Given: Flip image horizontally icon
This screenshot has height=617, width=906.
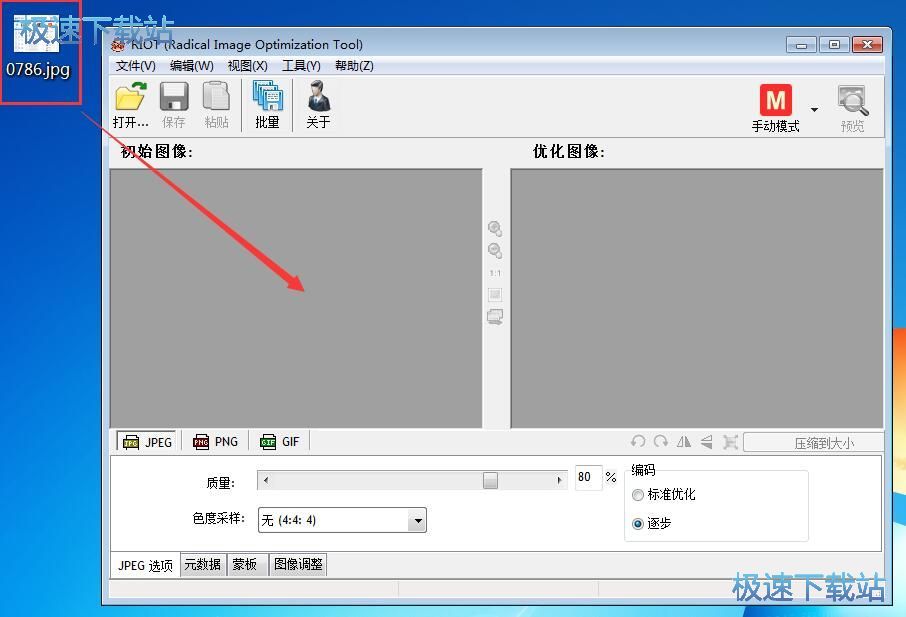Looking at the screenshot, I should pyautogui.click(x=684, y=442).
